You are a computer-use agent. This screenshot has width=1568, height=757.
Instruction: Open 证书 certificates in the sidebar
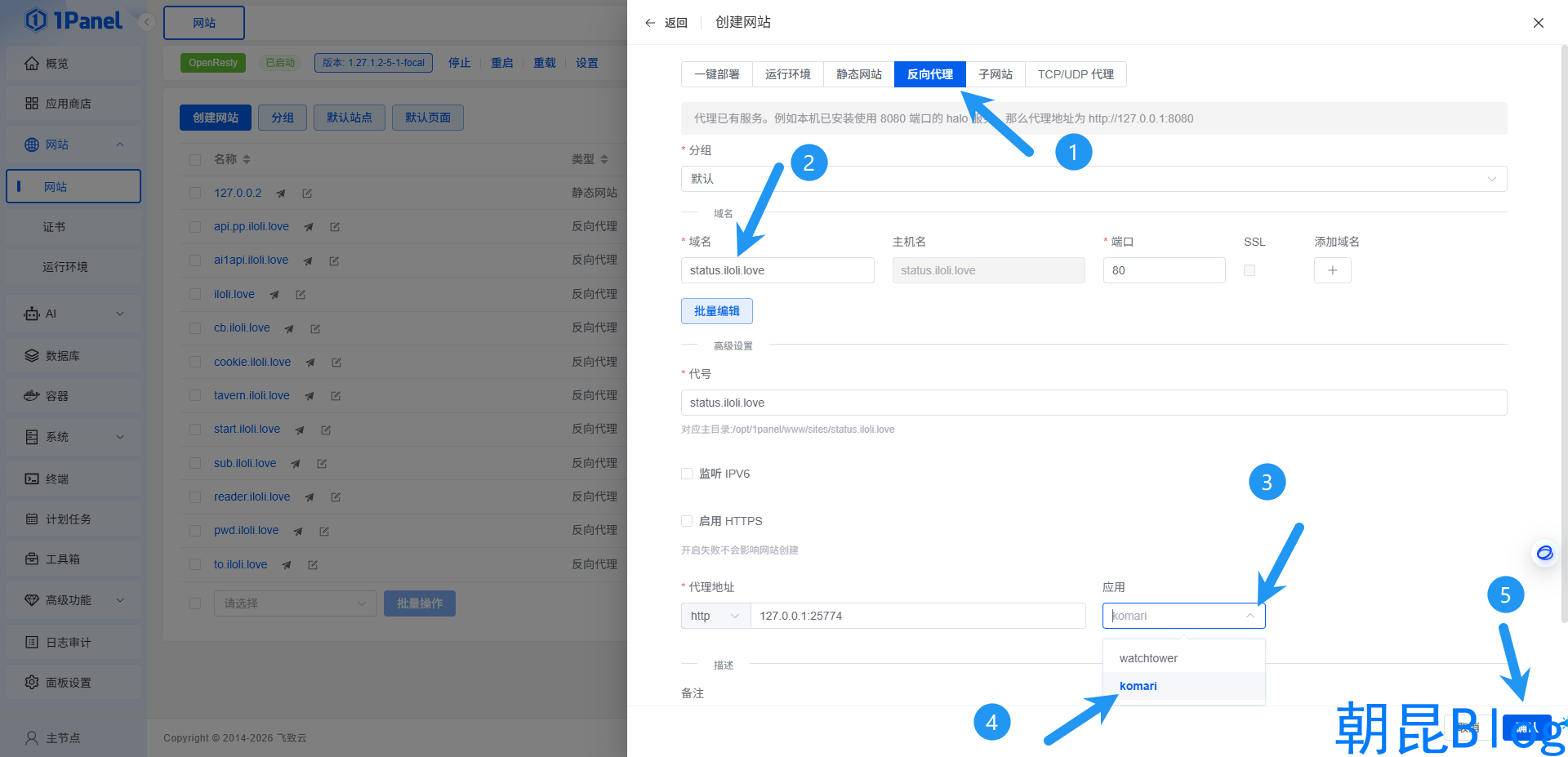point(73,227)
